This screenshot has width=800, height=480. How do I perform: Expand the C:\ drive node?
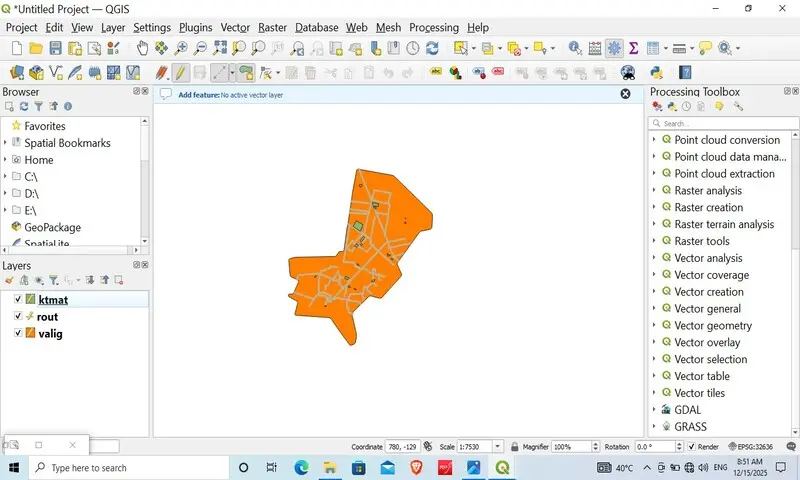click(x=5, y=176)
